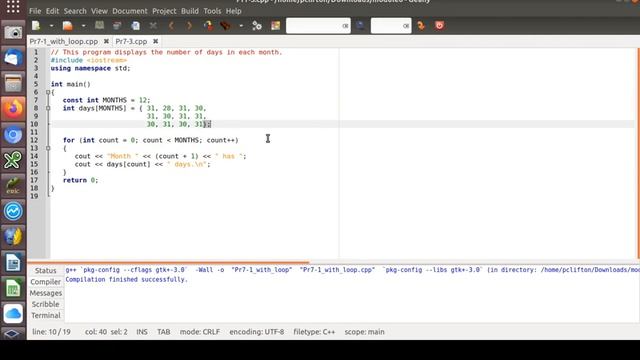Open the Help menu

(x=233, y=11)
